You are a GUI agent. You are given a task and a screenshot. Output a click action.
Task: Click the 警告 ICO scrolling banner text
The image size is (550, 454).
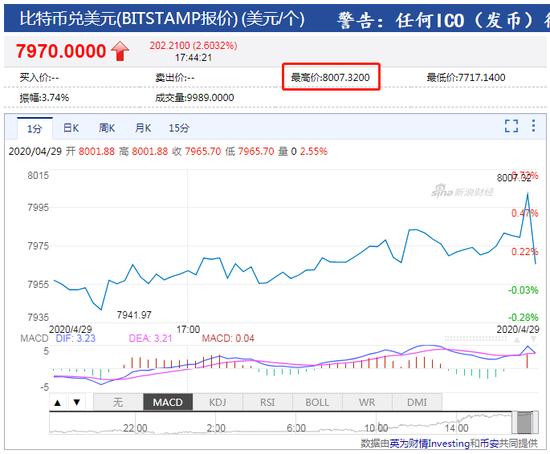tap(443, 20)
